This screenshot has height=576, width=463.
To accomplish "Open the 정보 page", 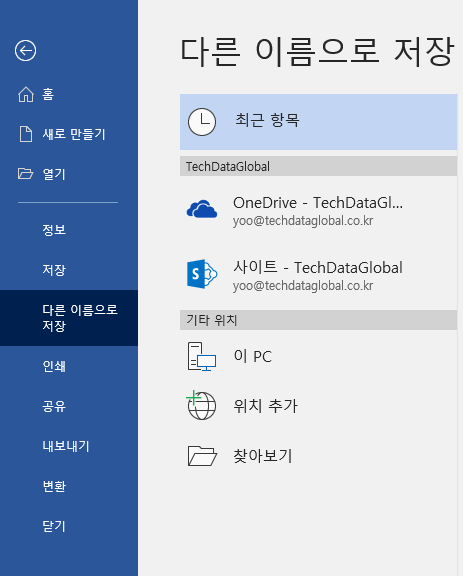I will click(69, 230).
